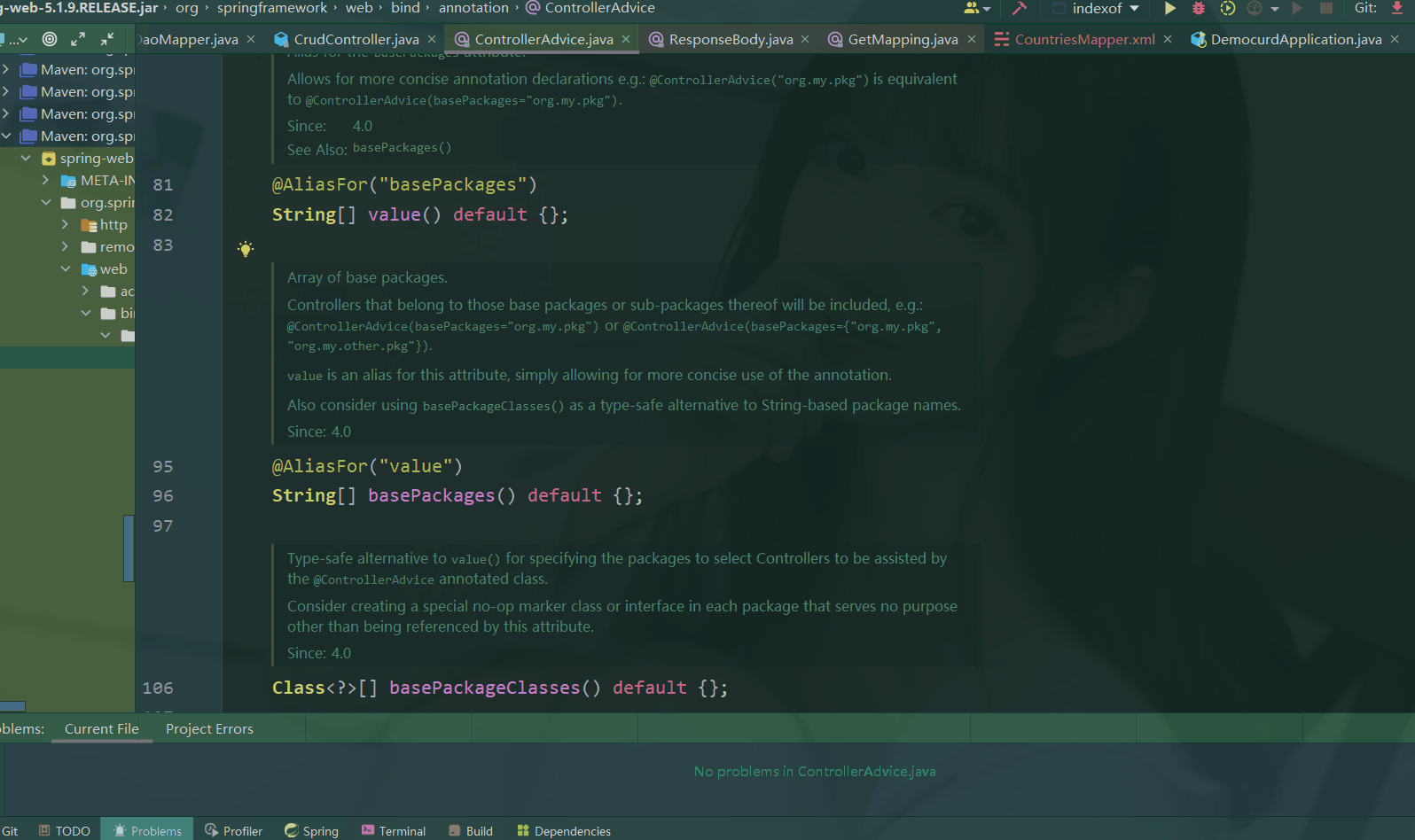This screenshot has height=840, width=1415.
Task: Start debugging with the red bug icon
Action: 1199,8
